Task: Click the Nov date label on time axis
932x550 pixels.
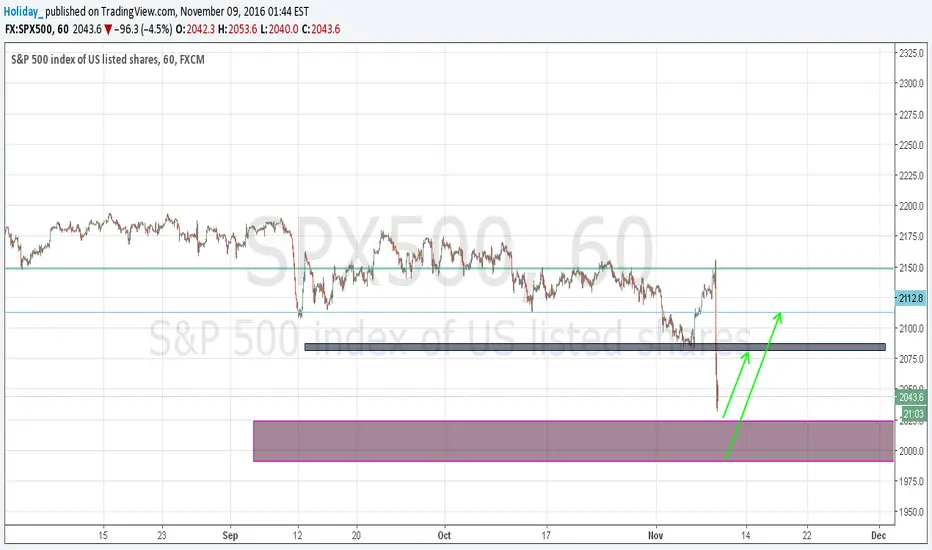Action: click(x=655, y=535)
